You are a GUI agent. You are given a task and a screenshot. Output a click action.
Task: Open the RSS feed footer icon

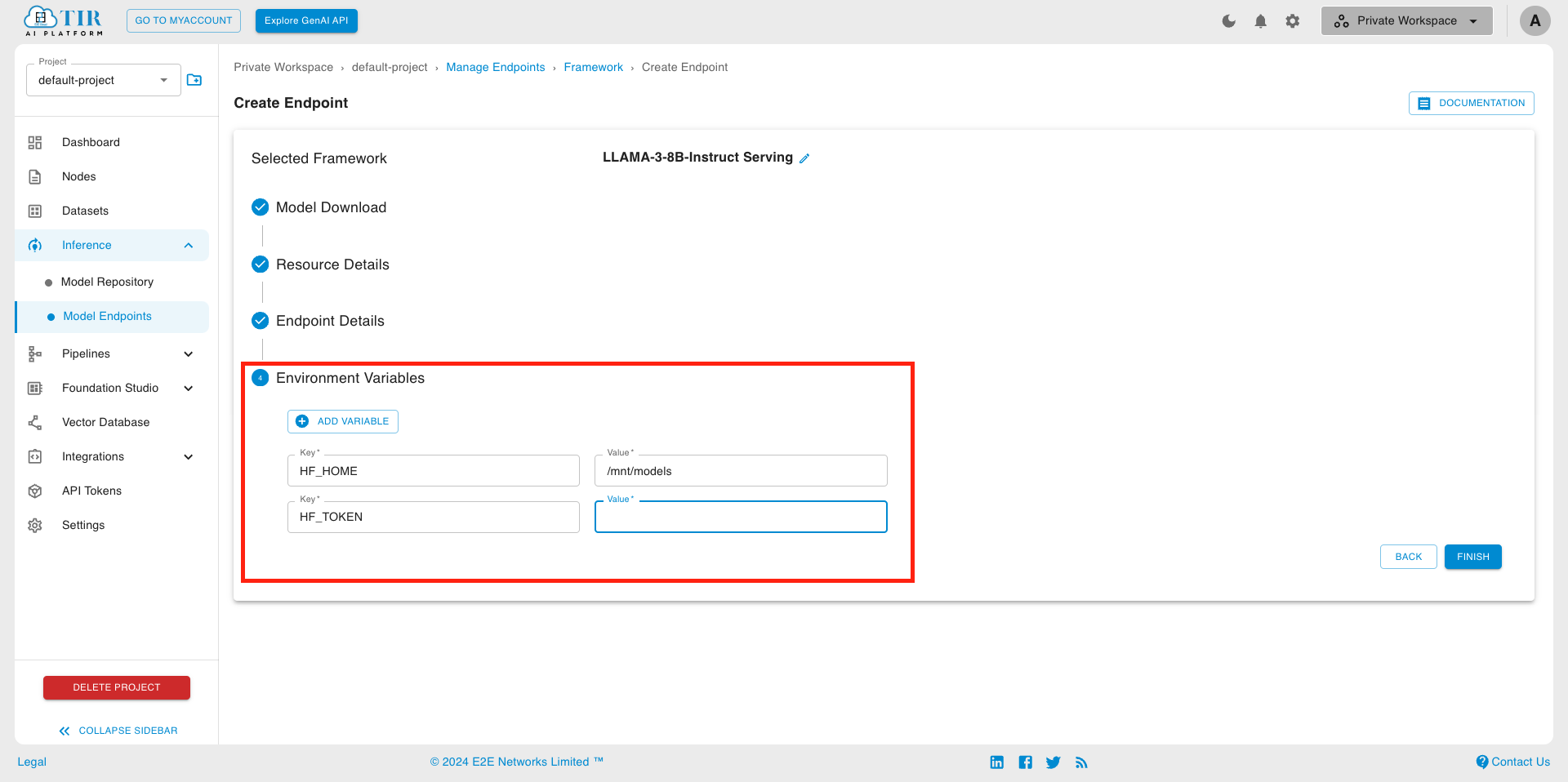tap(1081, 762)
